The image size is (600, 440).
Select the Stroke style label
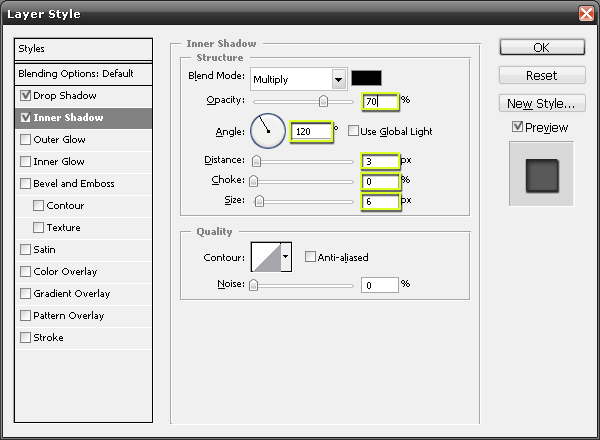[x=48, y=337]
